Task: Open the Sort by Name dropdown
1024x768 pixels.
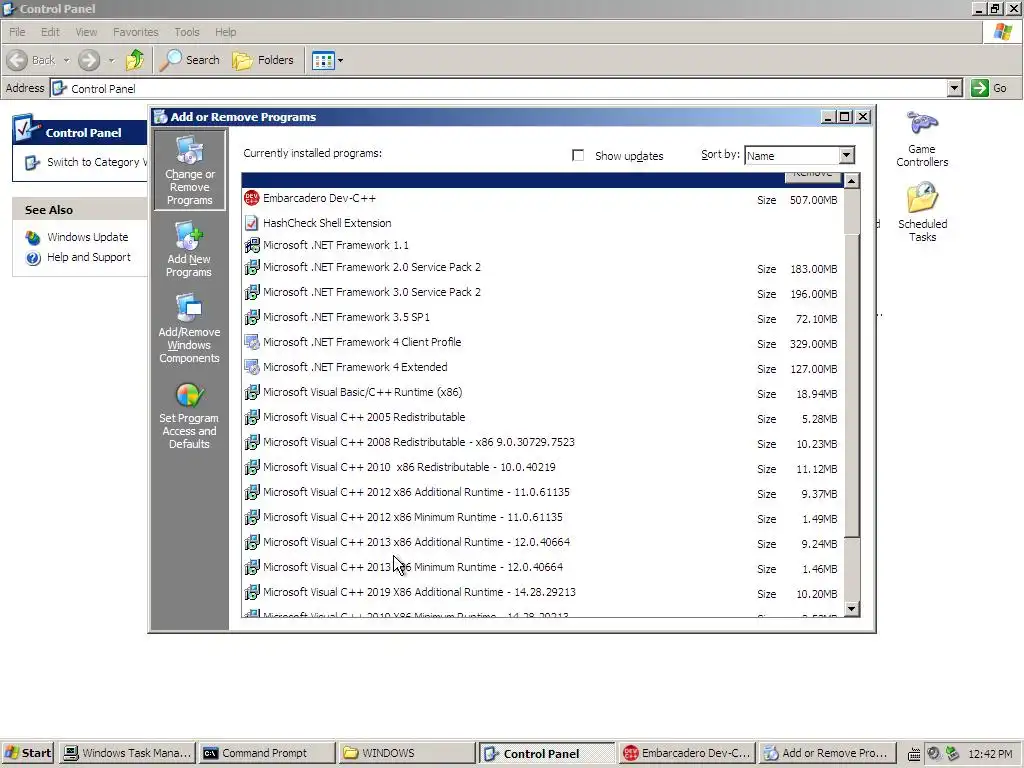Action: 846,155
